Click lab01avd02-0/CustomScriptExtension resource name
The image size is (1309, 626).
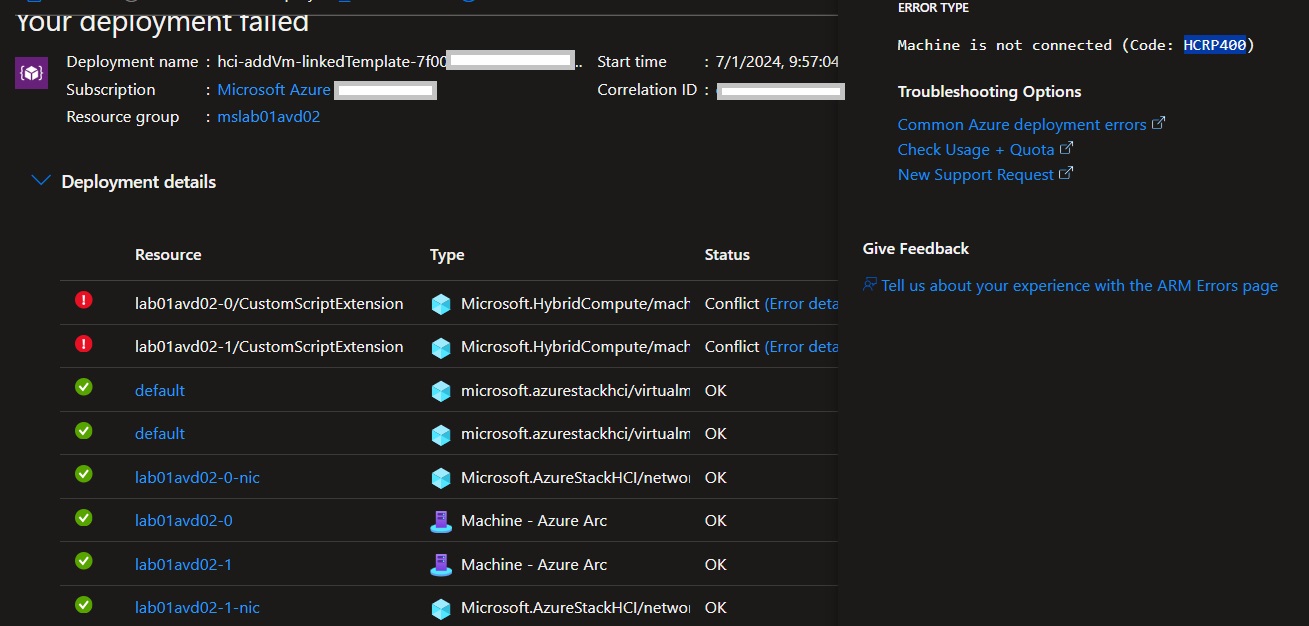pyautogui.click(x=269, y=303)
